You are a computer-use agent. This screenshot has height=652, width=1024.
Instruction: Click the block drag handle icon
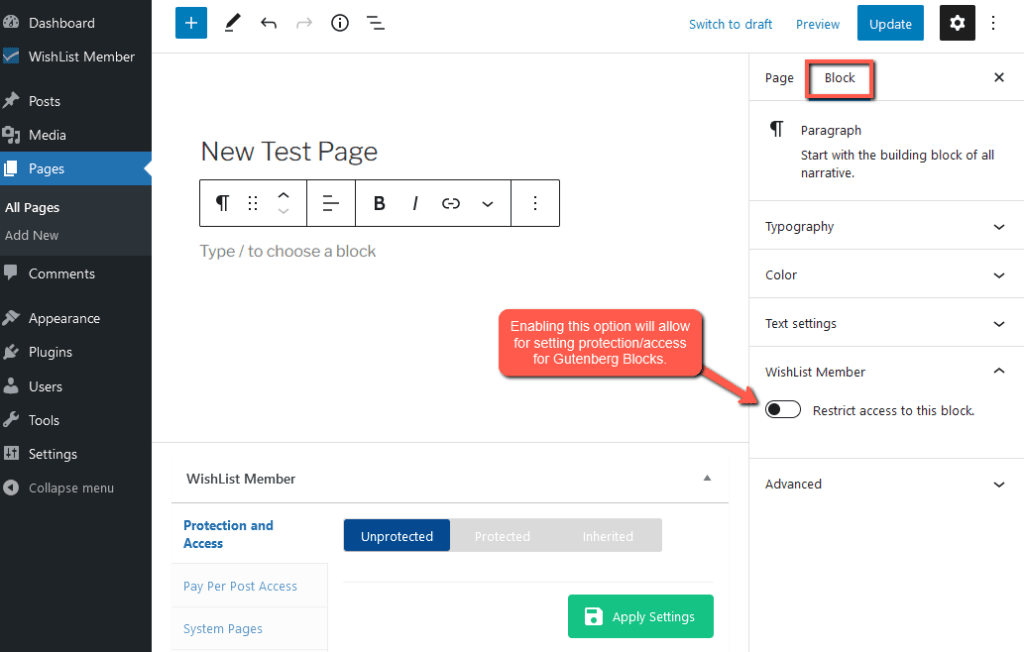(x=253, y=203)
